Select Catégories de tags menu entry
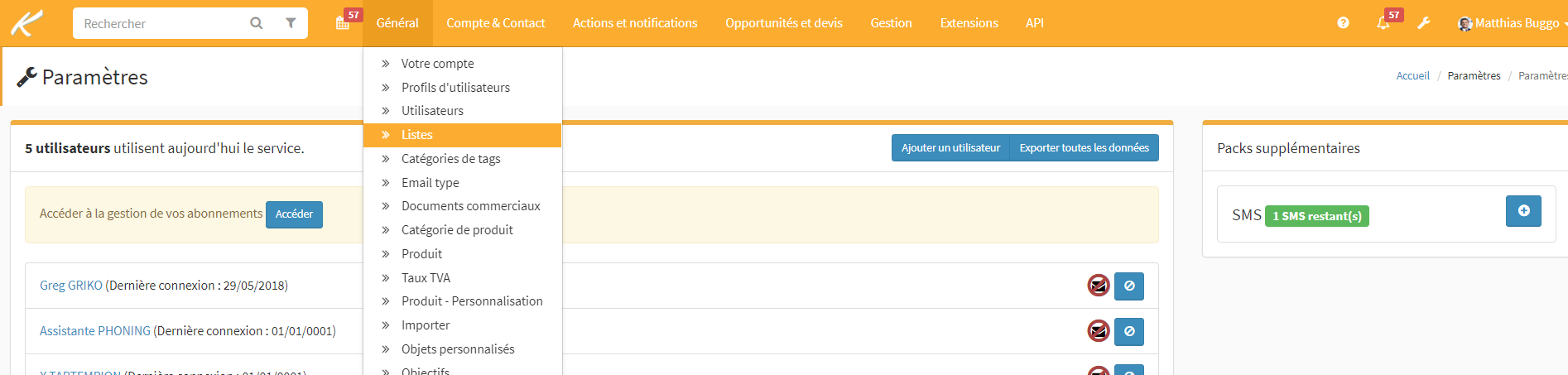Screen dimensions: 1568x375 tap(462, 159)
